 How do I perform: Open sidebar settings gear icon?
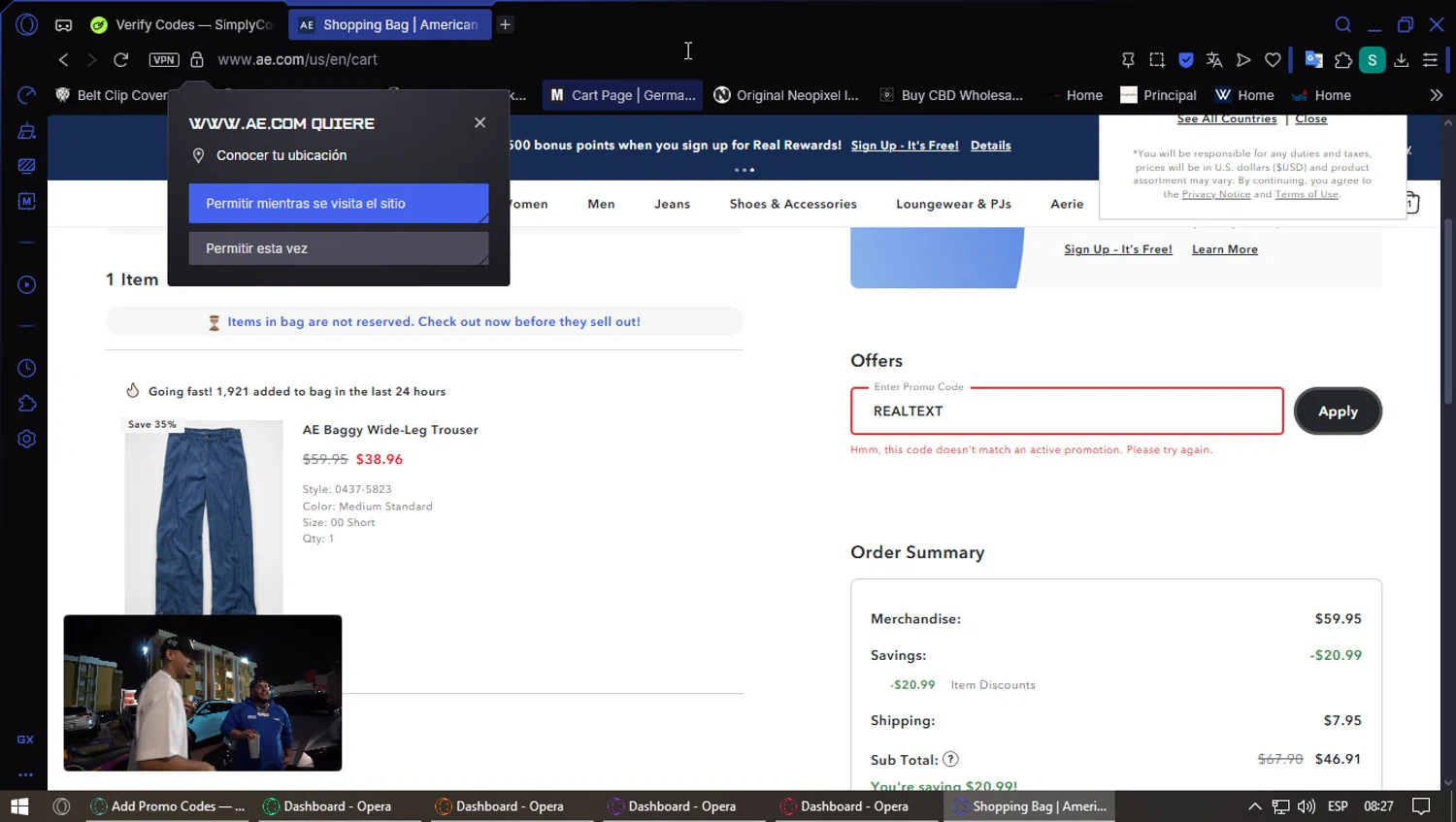(26, 439)
